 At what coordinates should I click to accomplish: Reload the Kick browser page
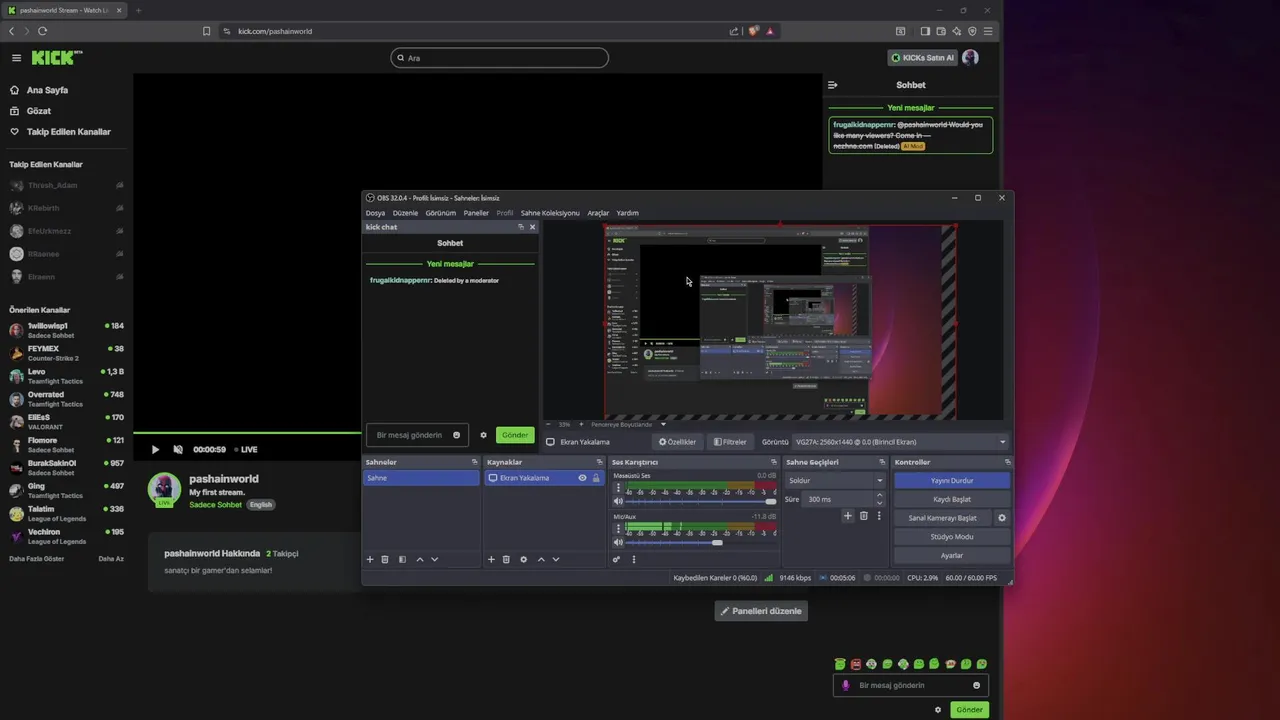click(42, 31)
